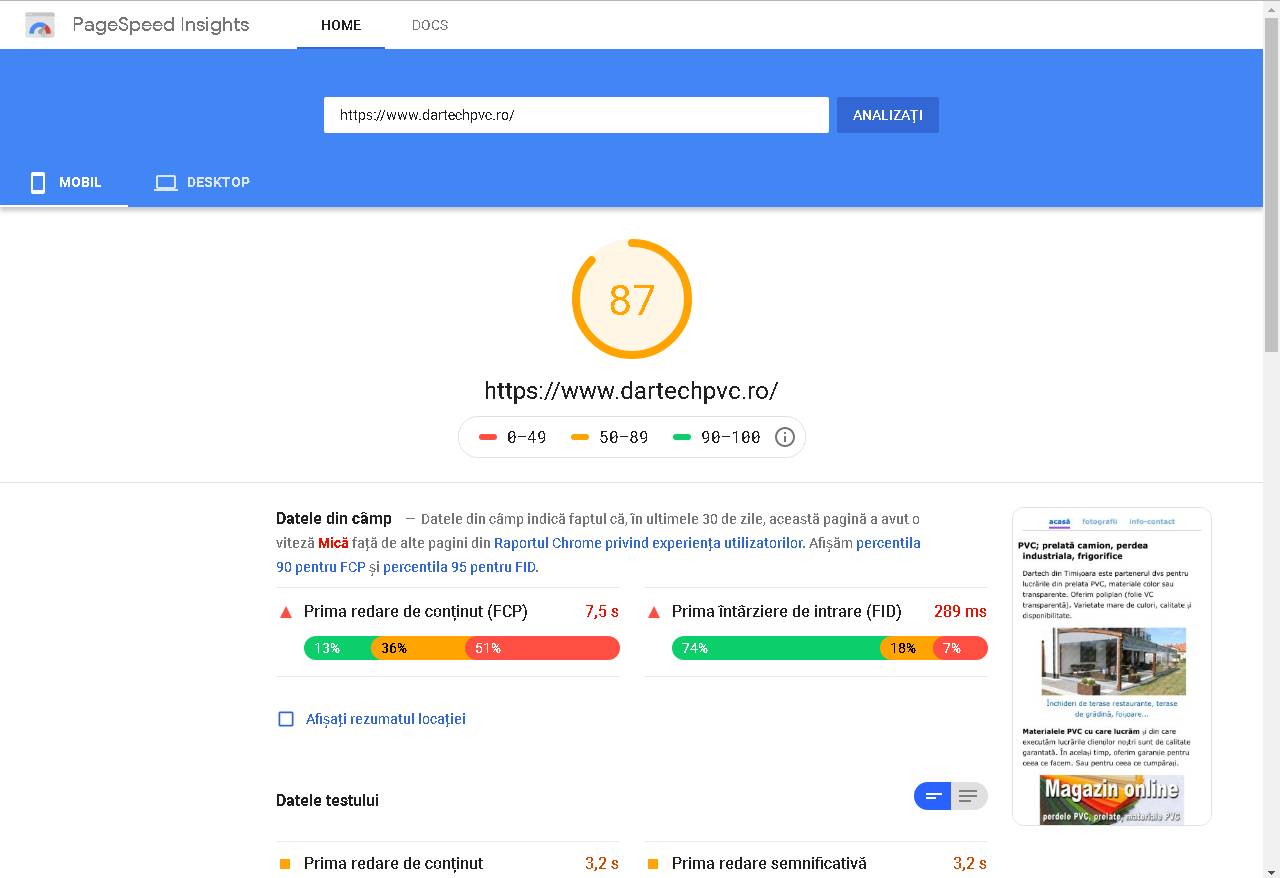This screenshot has height=878, width=1280.
Task: Click the 3,2 s value for Prima redare semnificativă
Action: click(x=970, y=863)
